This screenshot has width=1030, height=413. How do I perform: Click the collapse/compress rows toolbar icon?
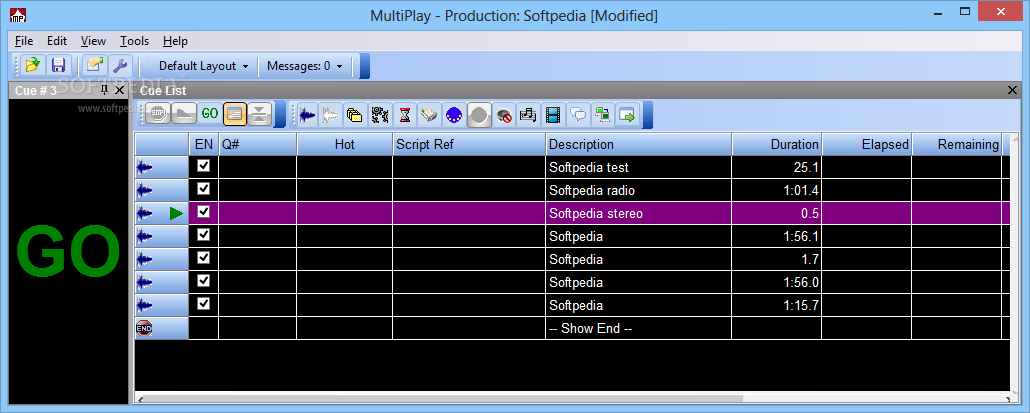pyautogui.click(x=260, y=114)
